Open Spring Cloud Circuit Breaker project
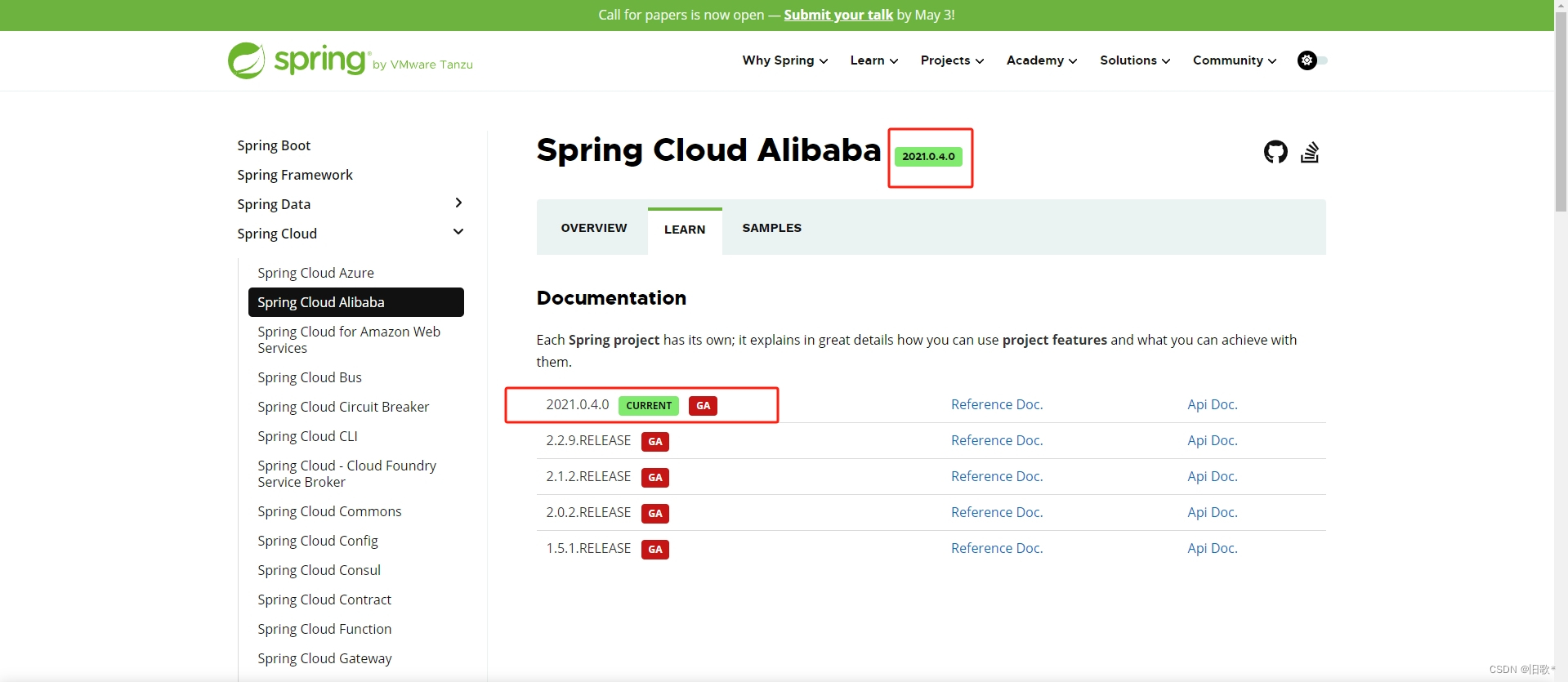 [343, 407]
